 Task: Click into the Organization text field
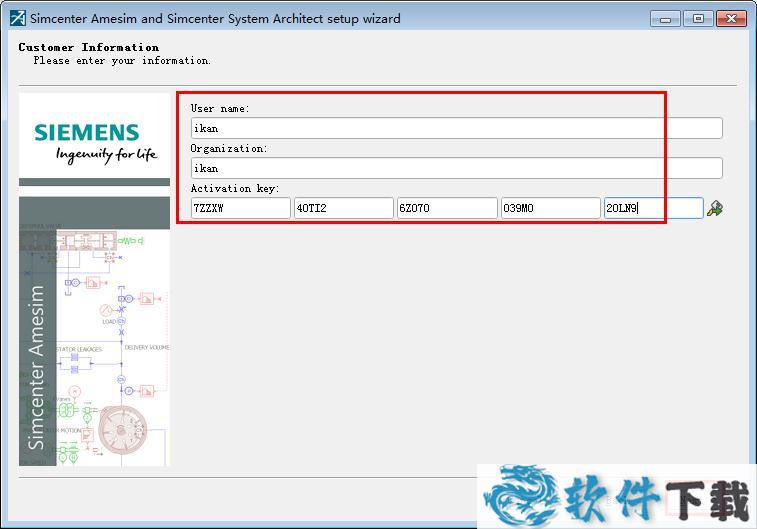click(456, 168)
